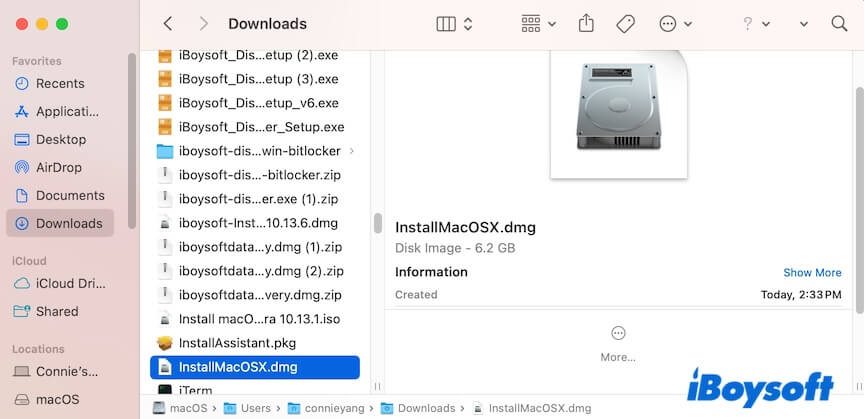Click the file list vertical scrollbar
Screen dimensions: 867x419
377,222
